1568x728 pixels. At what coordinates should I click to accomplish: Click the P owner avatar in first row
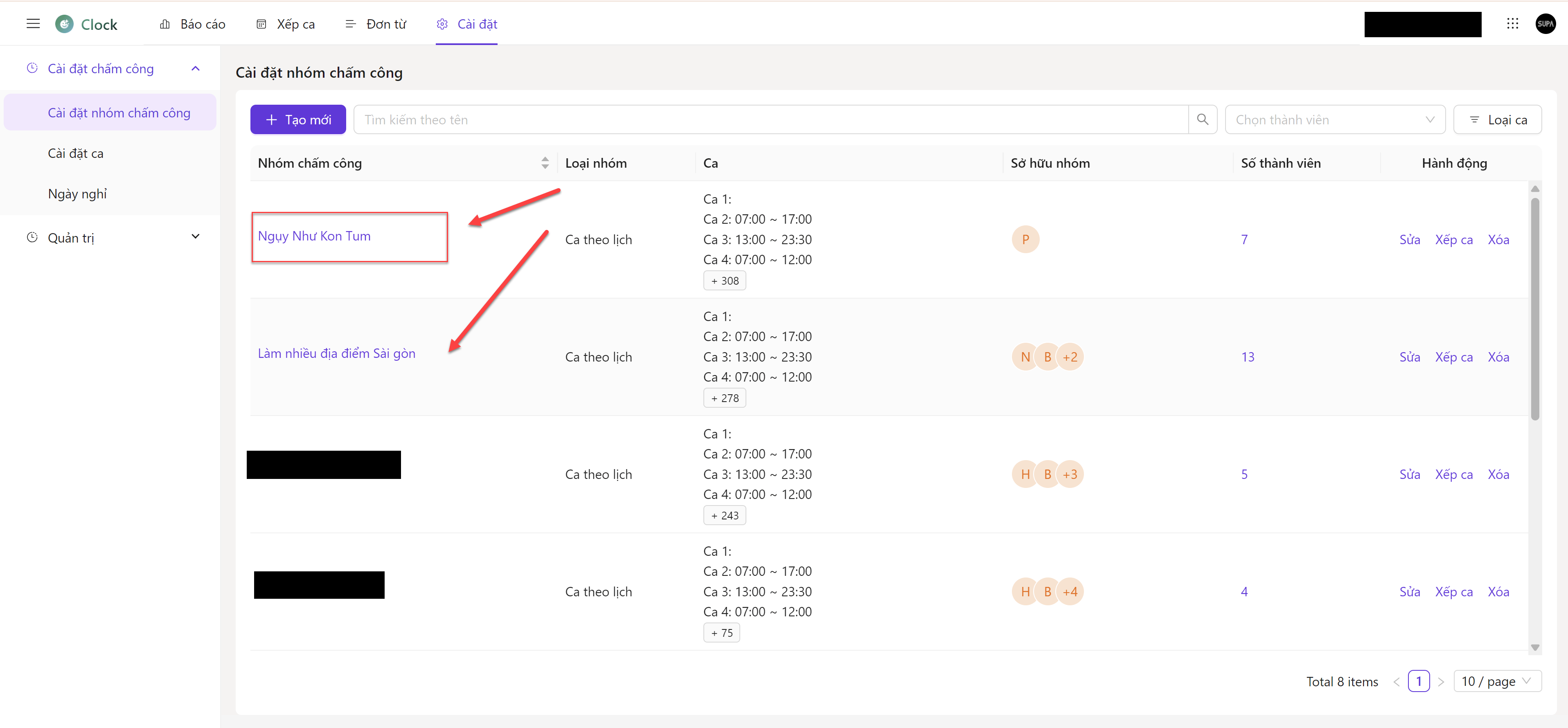click(1025, 240)
